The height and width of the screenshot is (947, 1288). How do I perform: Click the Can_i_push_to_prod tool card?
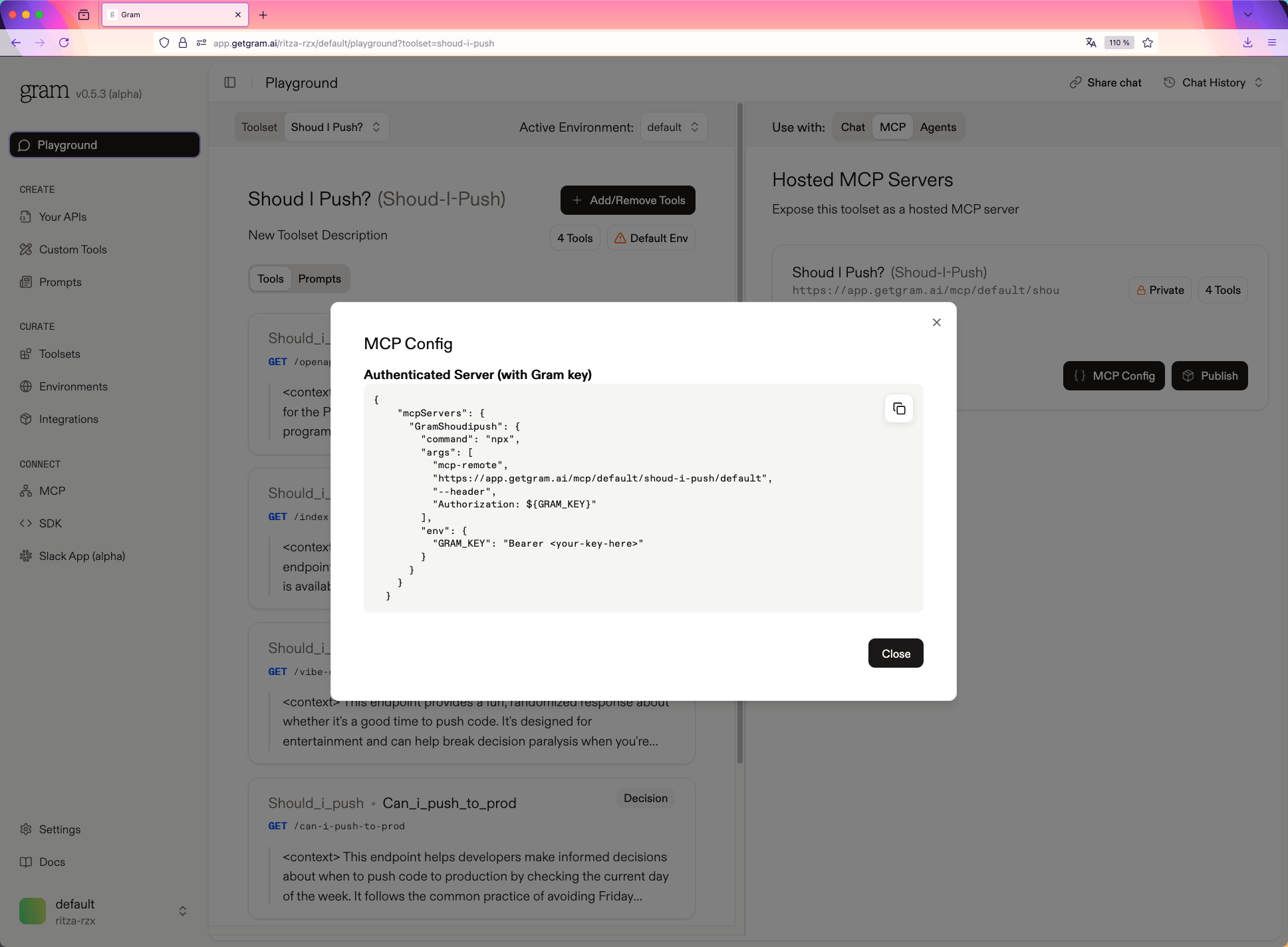click(x=471, y=849)
